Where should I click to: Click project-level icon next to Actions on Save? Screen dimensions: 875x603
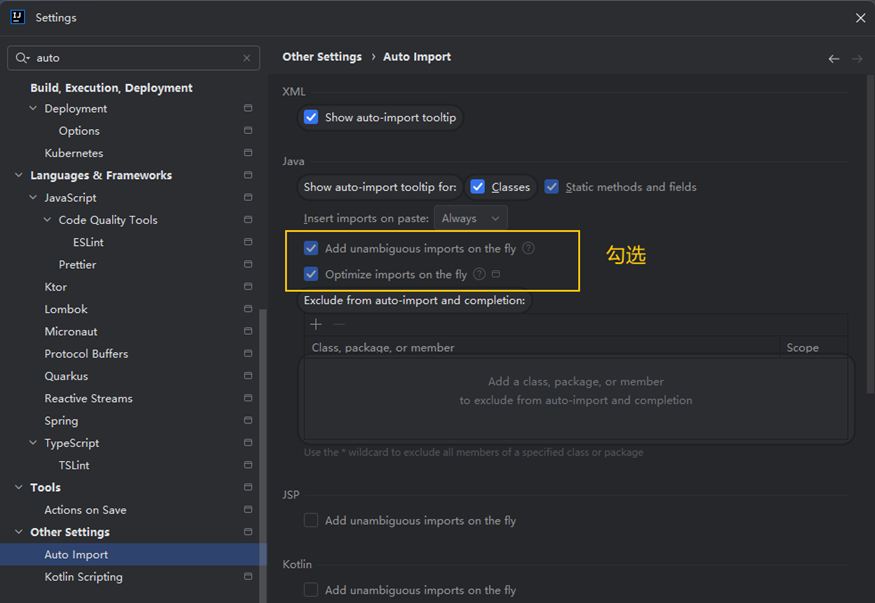[x=248, y=510]
